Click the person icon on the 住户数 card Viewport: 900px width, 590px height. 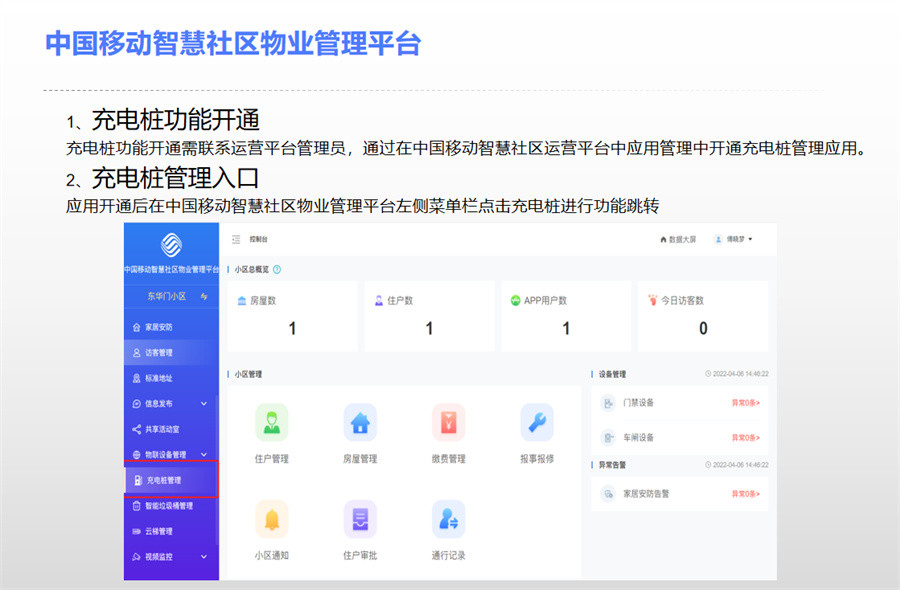point(379,300)
